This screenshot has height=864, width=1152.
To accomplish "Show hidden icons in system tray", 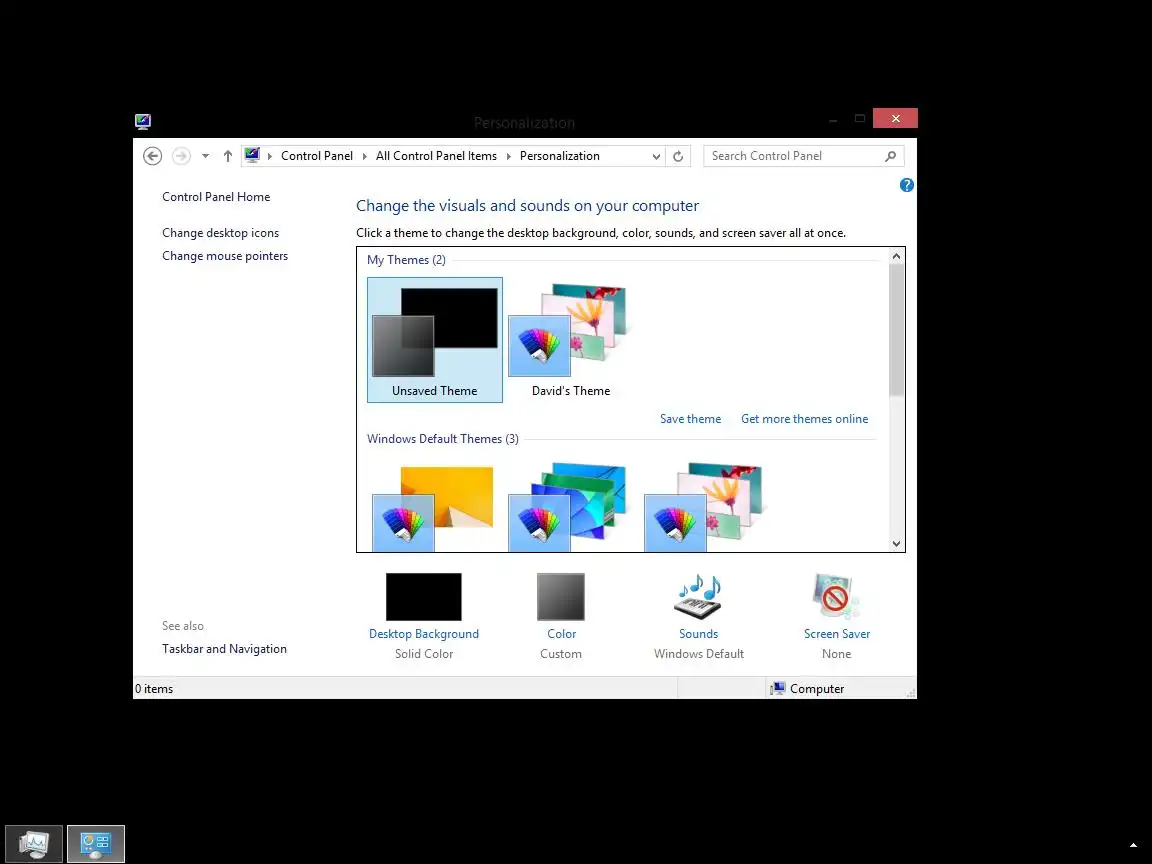I will [x=1134, y=845].
